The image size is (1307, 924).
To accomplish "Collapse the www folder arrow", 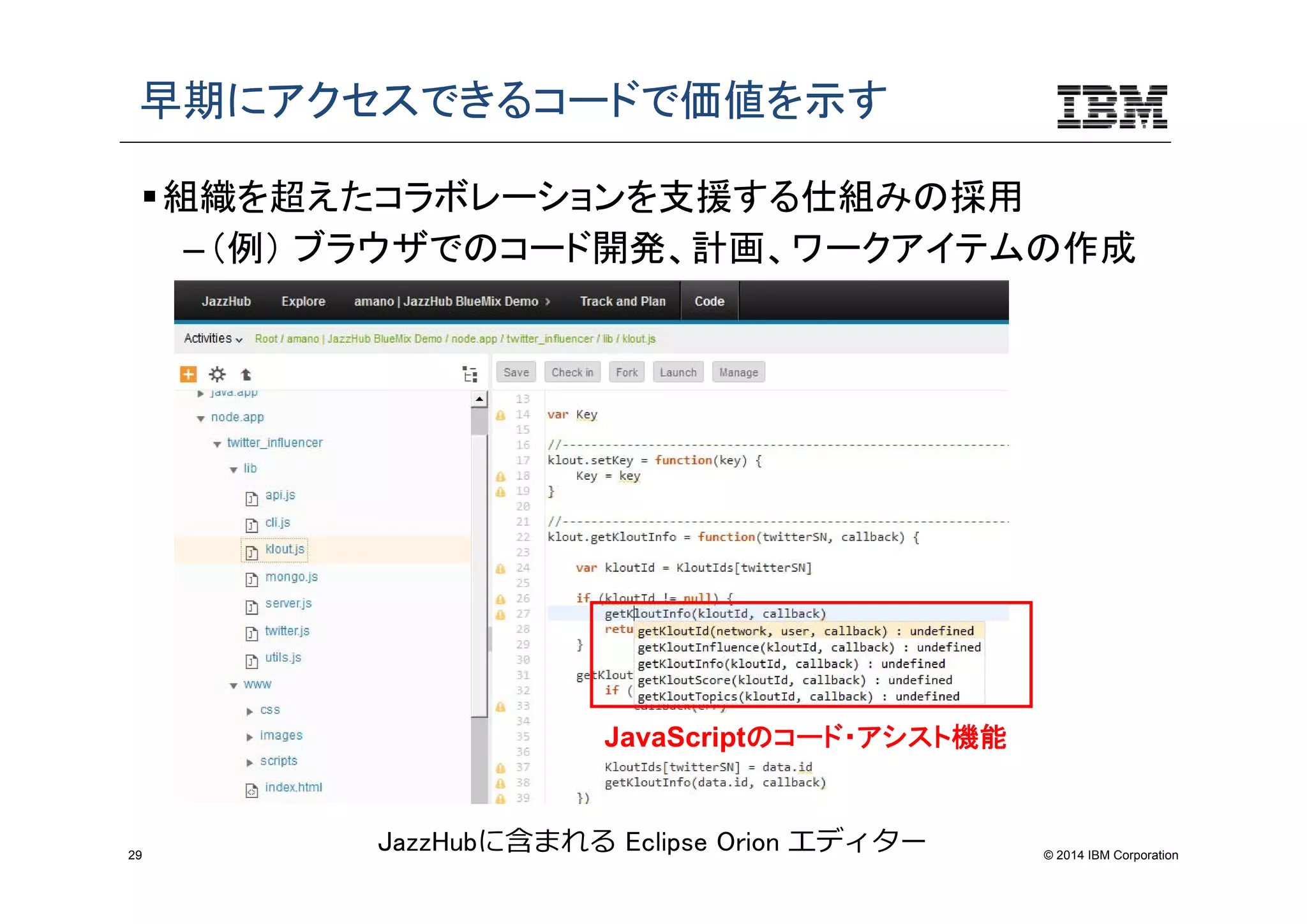I will pyautogui.click(x=234, y=685).
